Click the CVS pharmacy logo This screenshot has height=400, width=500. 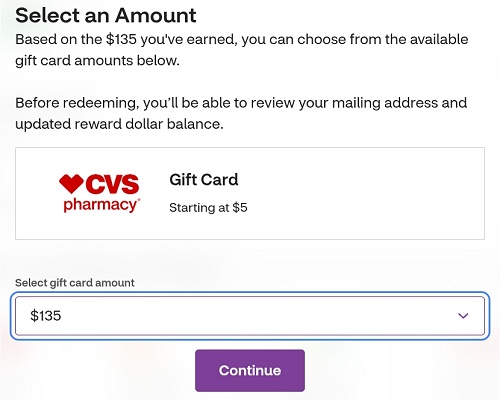(99, 193)
